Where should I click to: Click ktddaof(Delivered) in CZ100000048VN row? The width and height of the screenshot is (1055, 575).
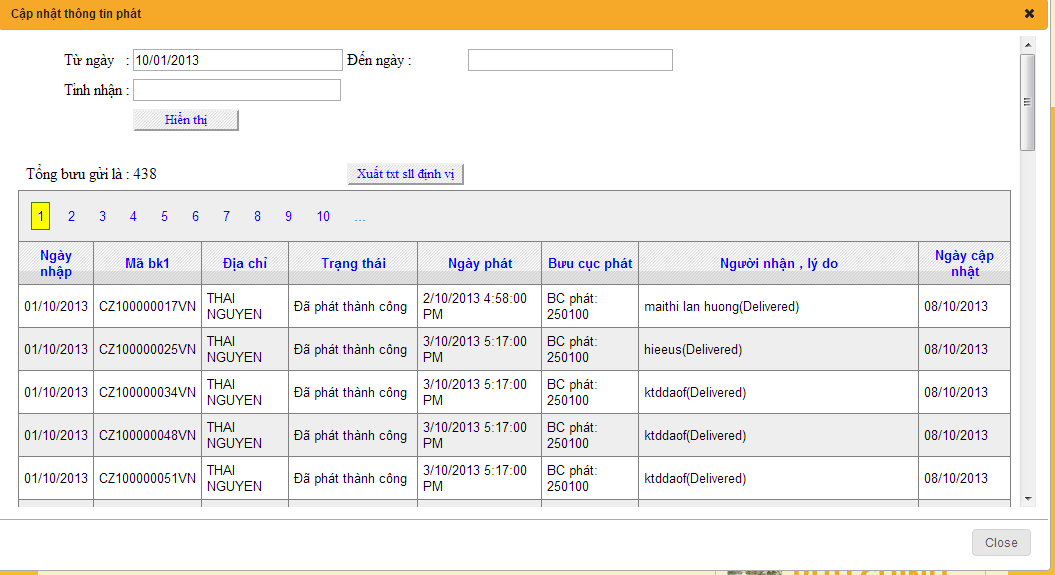pos(695,435)
